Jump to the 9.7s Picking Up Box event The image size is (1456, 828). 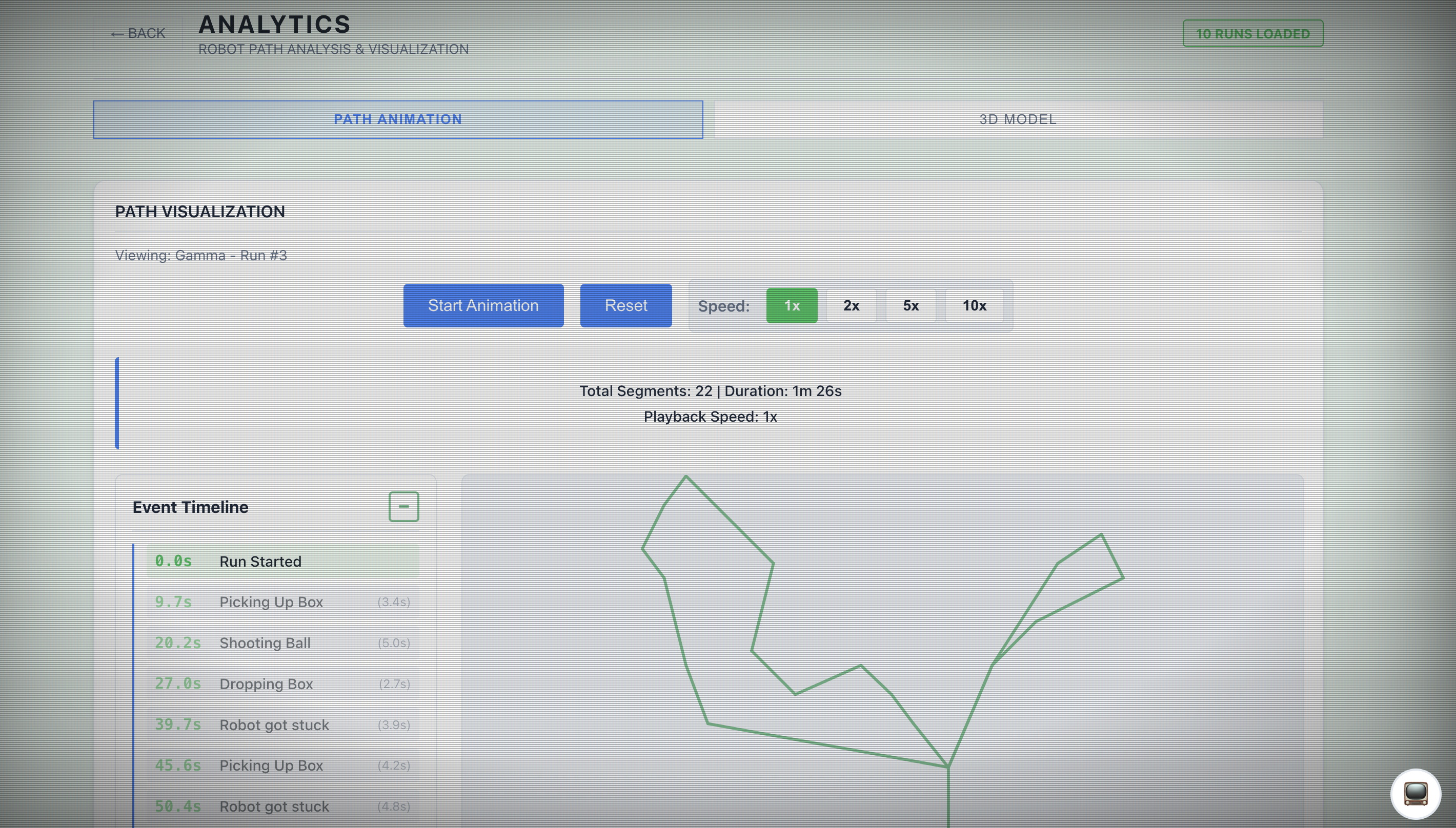click(282, 602)
